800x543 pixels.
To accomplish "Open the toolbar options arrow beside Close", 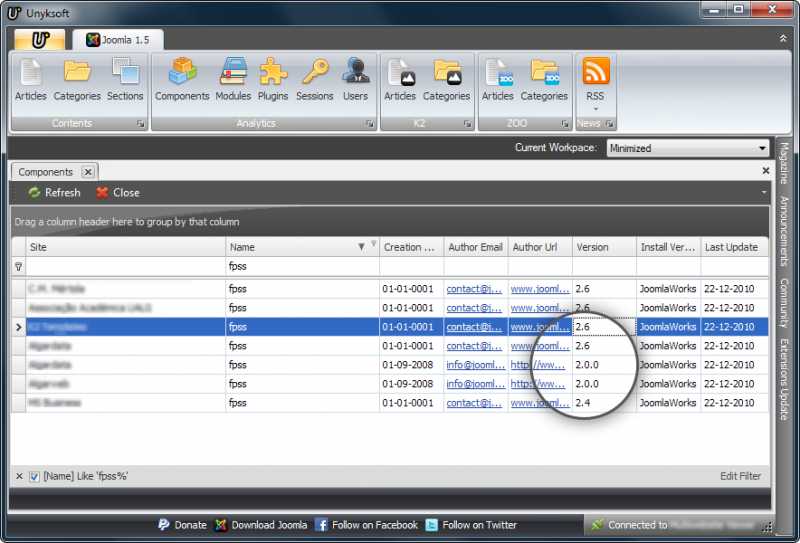I will click(x=764, y=192).
